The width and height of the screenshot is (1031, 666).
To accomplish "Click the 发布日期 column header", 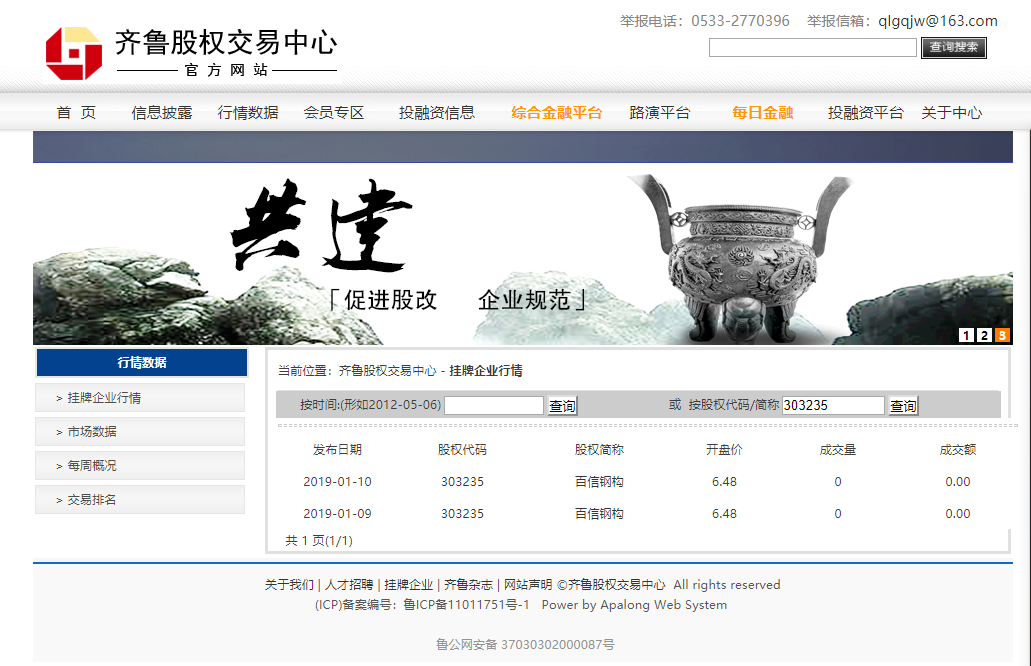I will (x=337, y=450).
